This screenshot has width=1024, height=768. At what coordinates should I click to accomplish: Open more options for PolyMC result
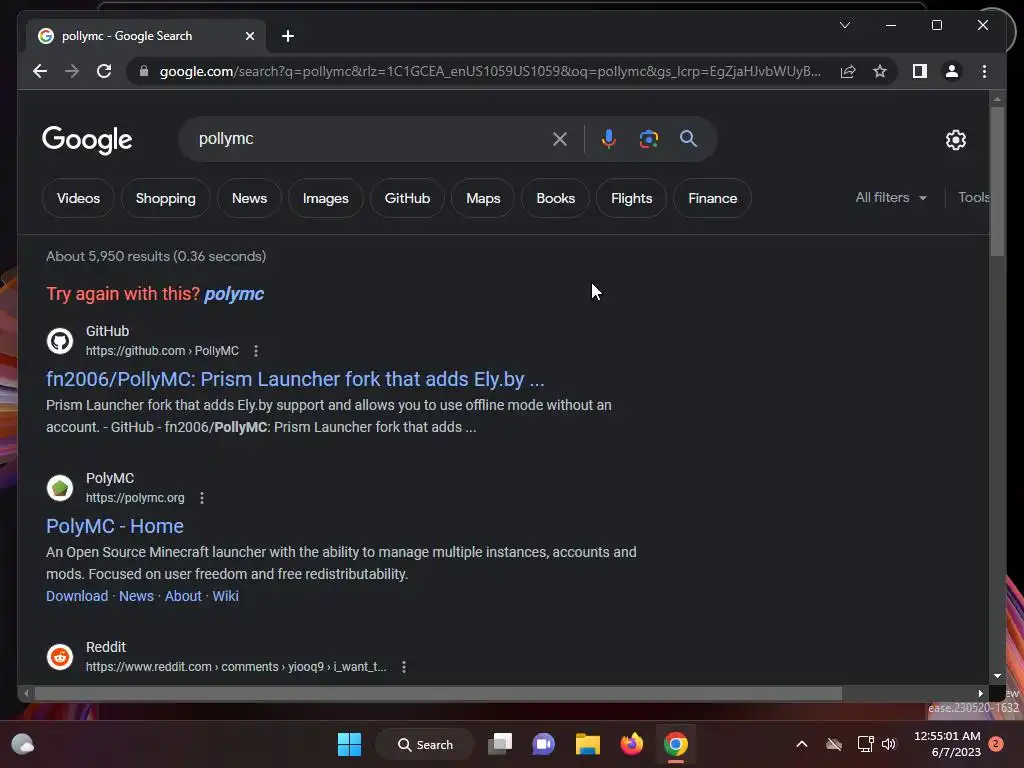pos(202,498)
